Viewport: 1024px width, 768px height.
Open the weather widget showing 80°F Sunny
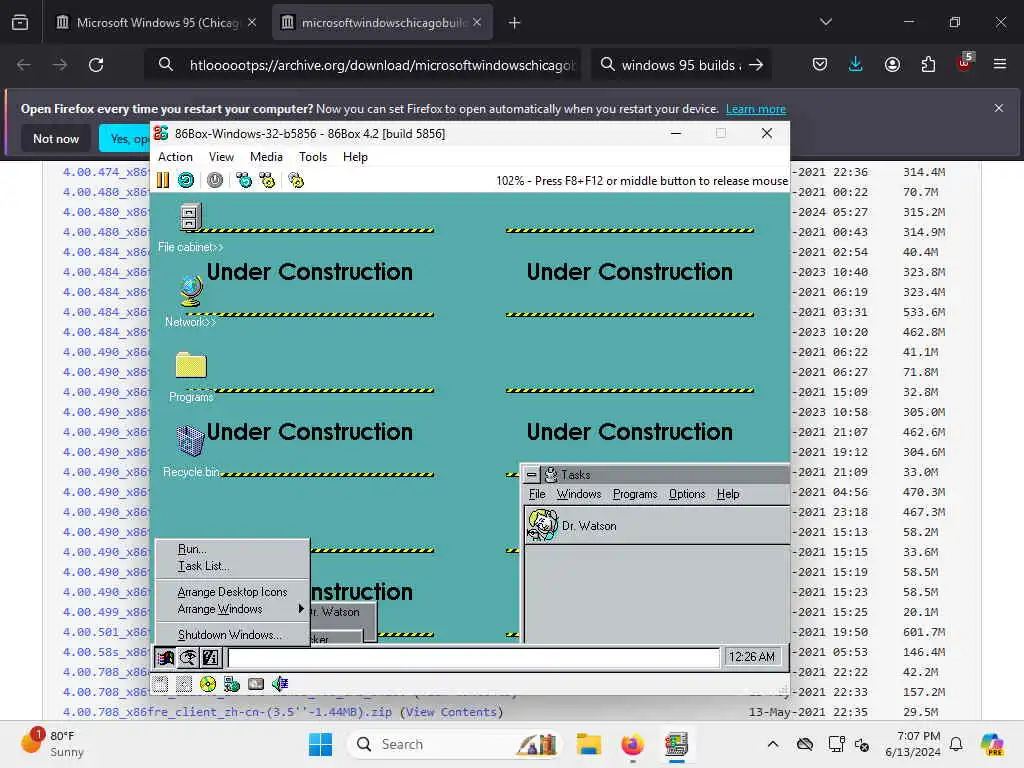coord(54,744)
